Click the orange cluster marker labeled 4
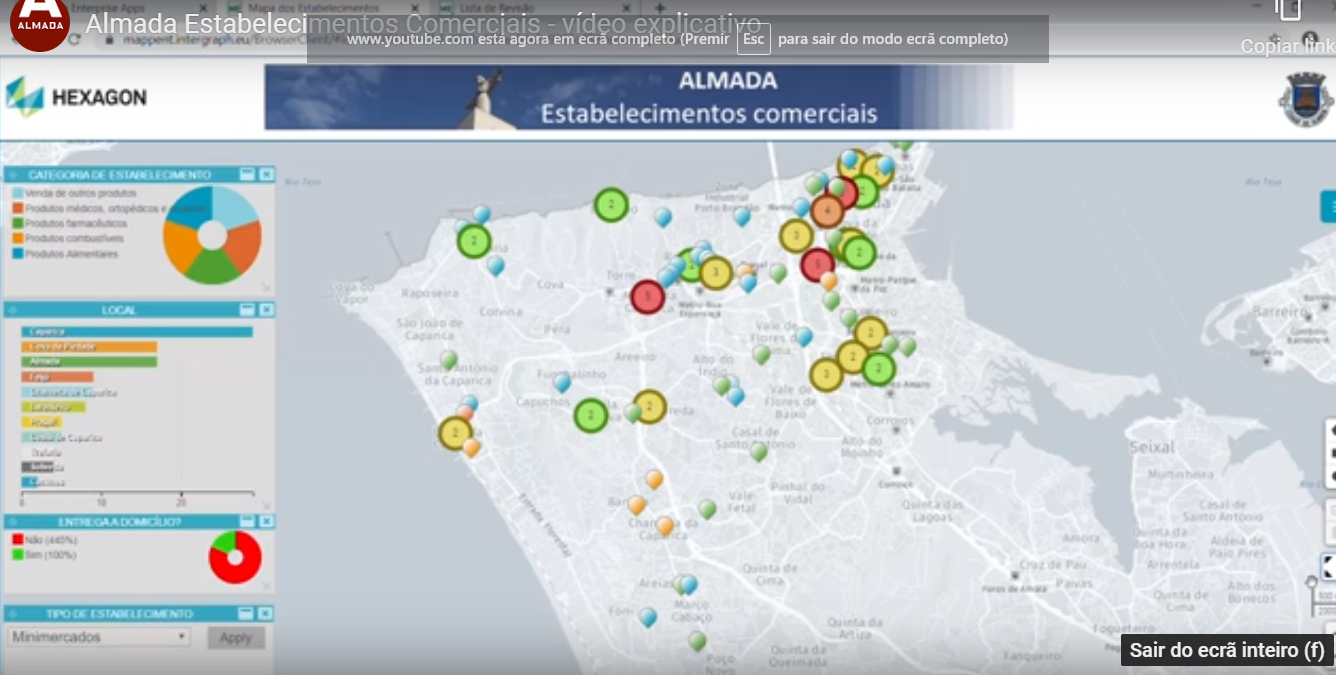Viewport: 1336px width, 675px height. coord(827,211)
